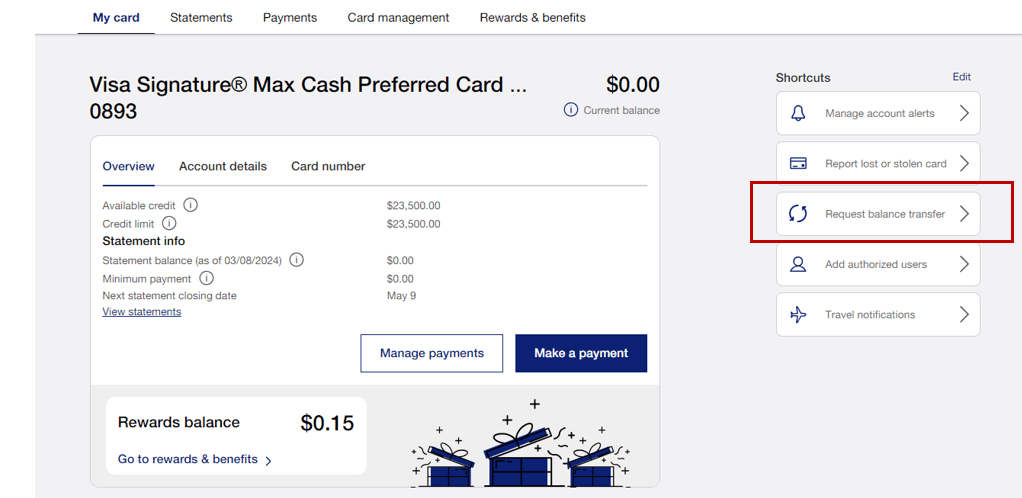
Task: Click info icon next to Available credit
Action: [190, 205]
